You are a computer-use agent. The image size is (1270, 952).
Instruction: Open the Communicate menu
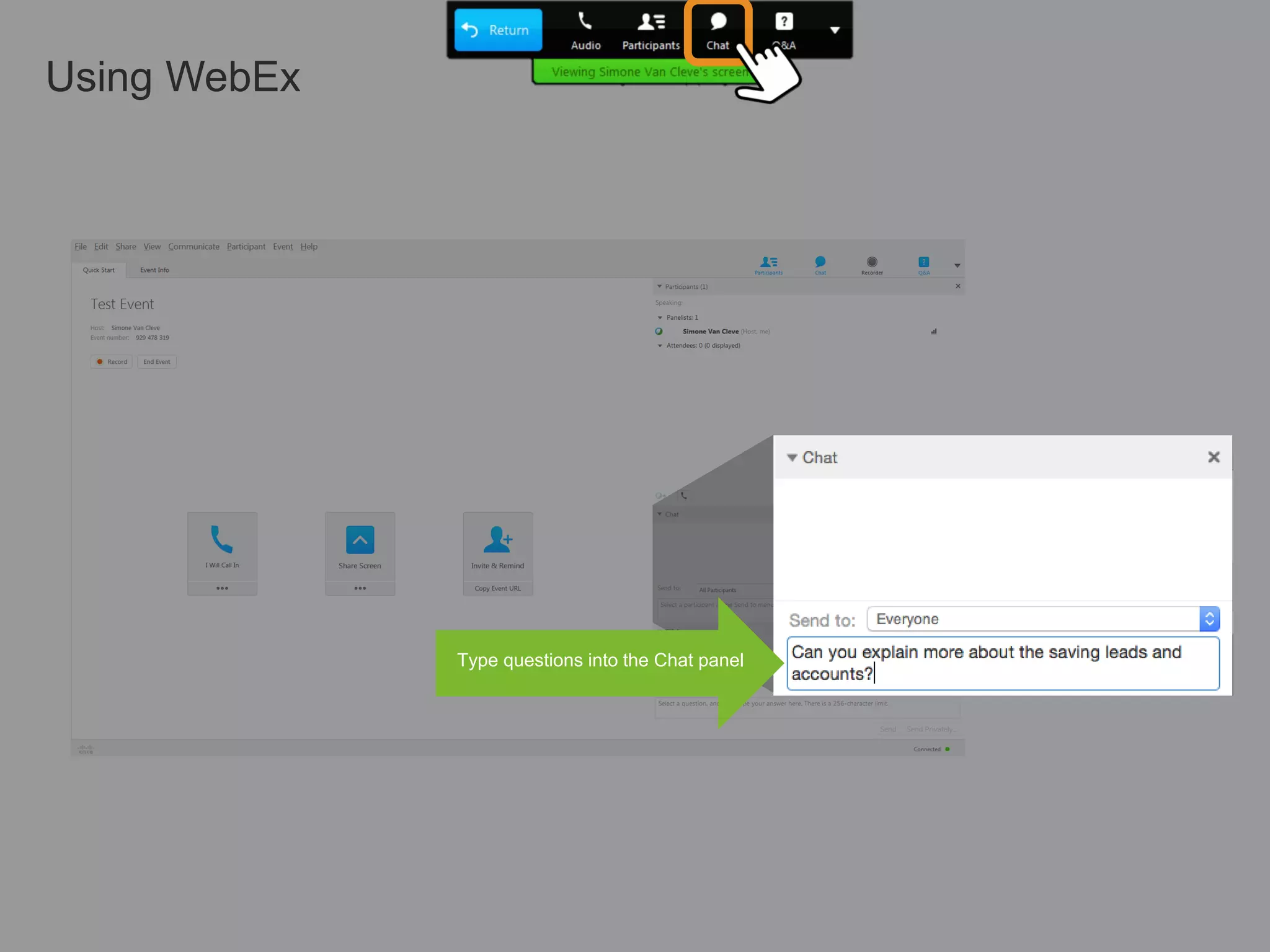[x=193, y=247]
